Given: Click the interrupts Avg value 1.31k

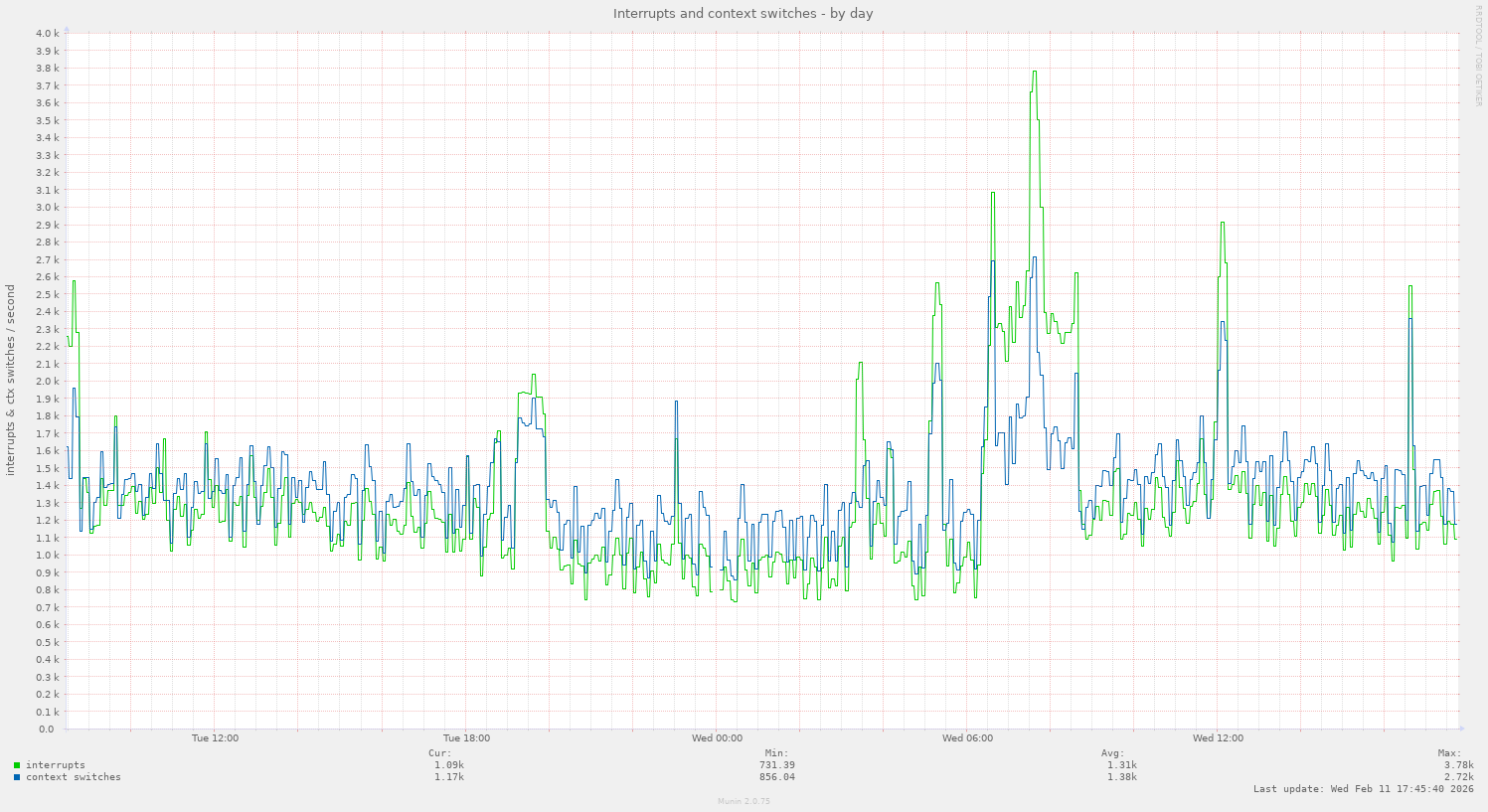Looking at the screenshot, I should pos(1121,765).
